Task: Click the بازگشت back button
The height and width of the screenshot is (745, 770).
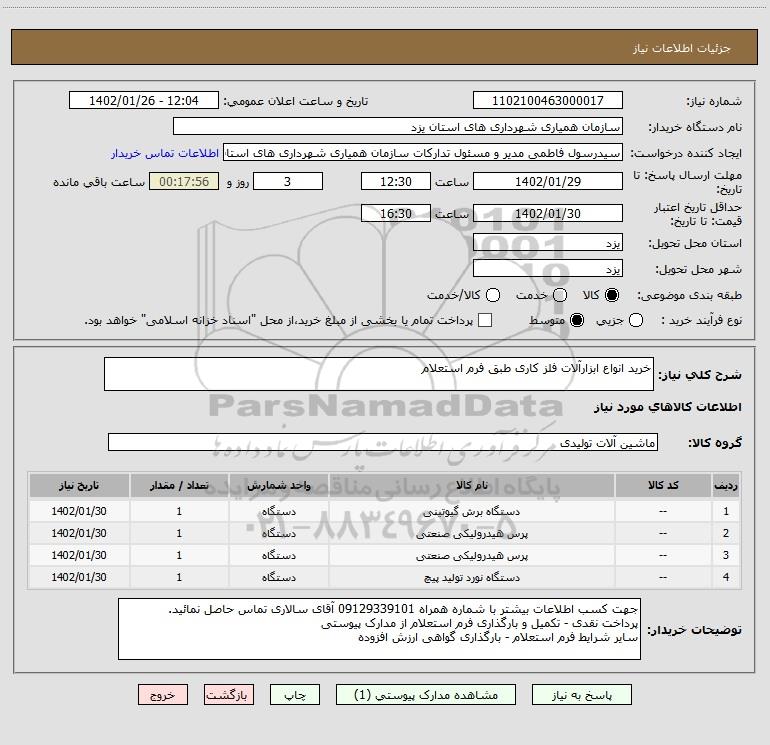Action: click(x=229, y=695)
